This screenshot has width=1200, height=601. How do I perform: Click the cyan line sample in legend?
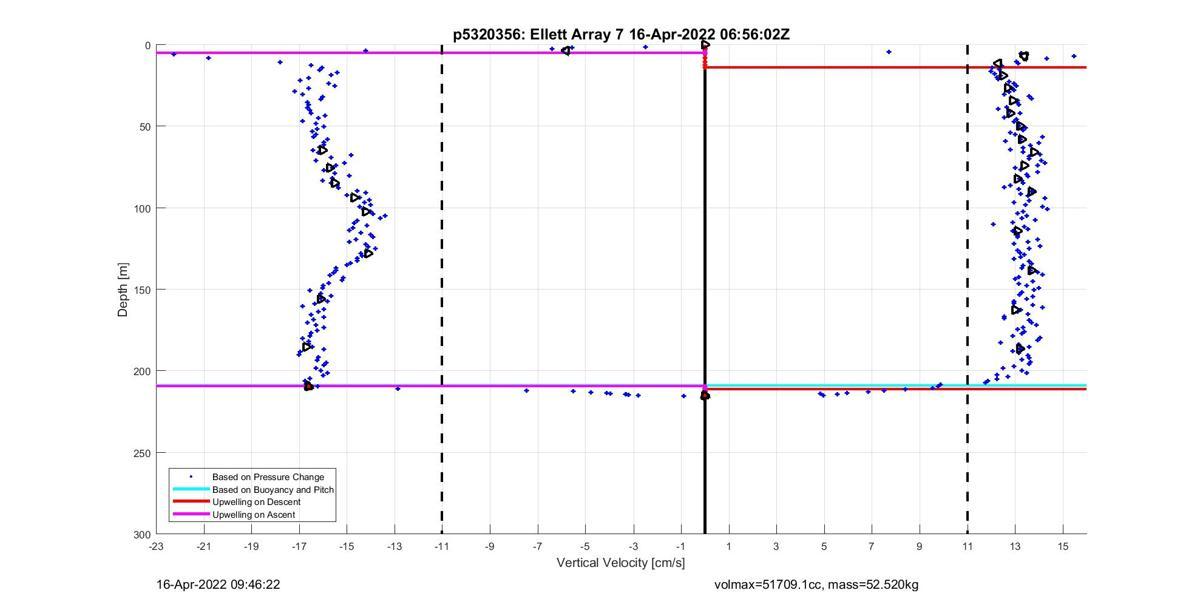(190, 490)
